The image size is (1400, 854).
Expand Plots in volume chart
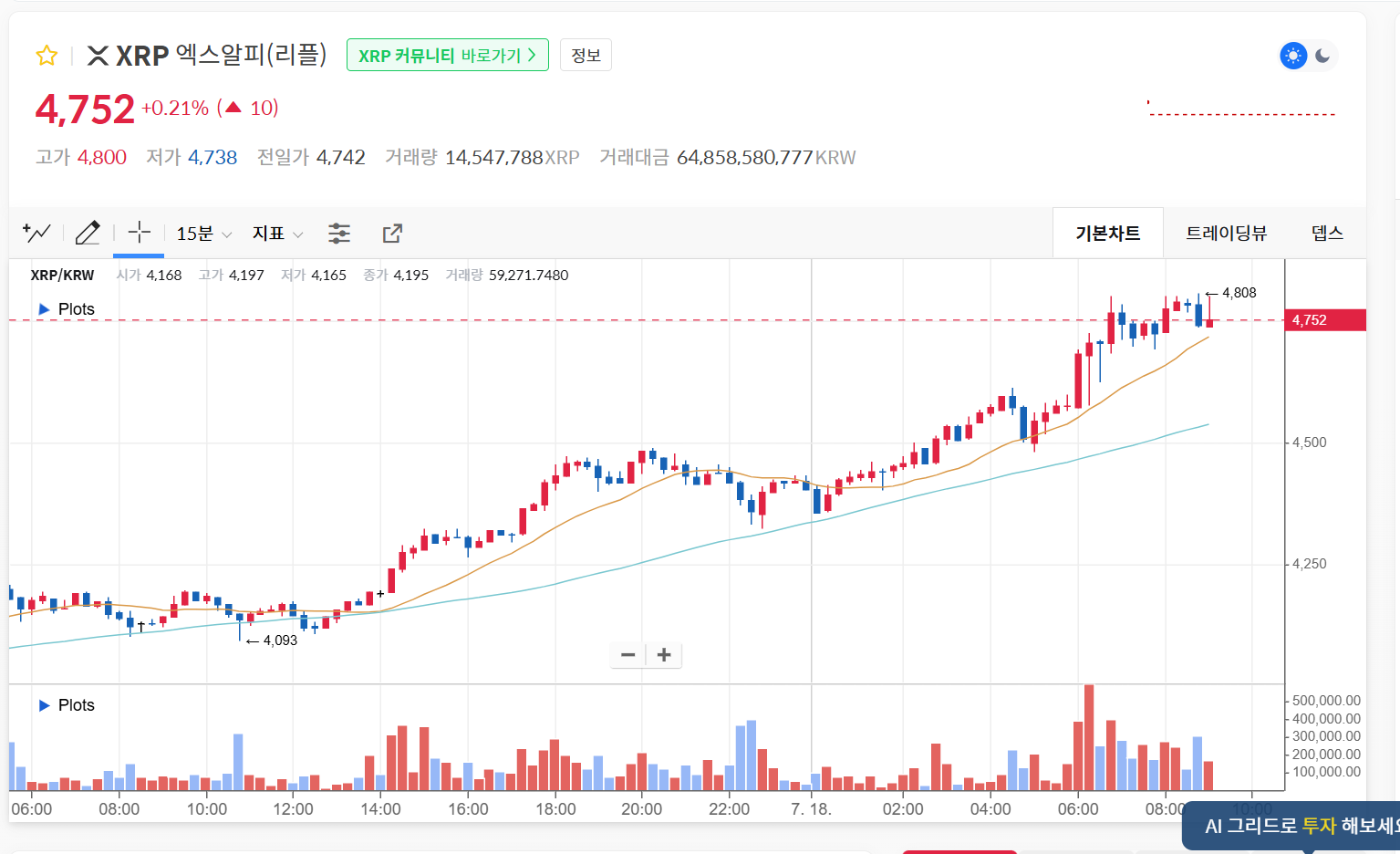point(67,705)
